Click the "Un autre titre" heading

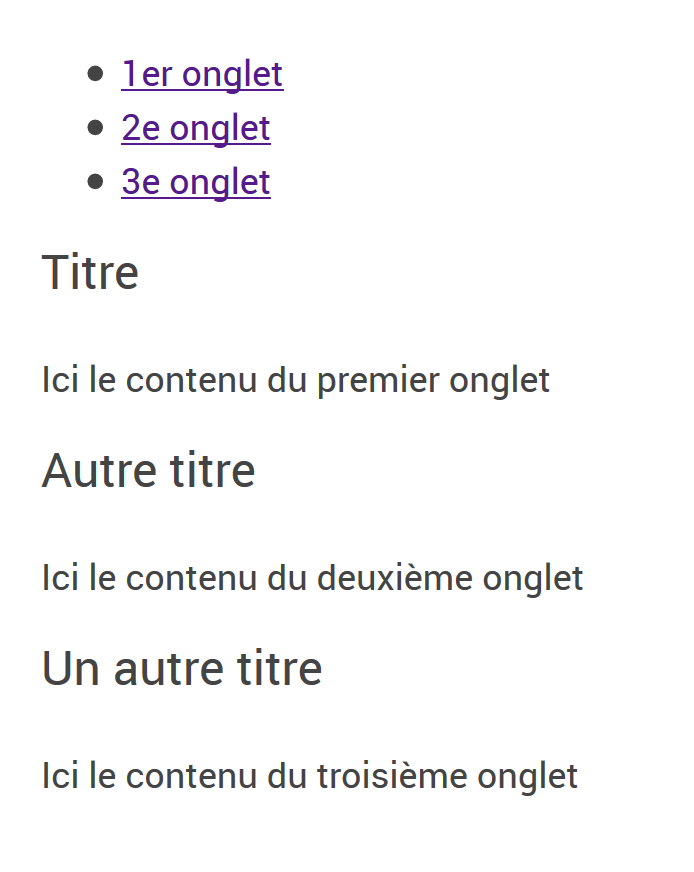click(x=182, y=669)
